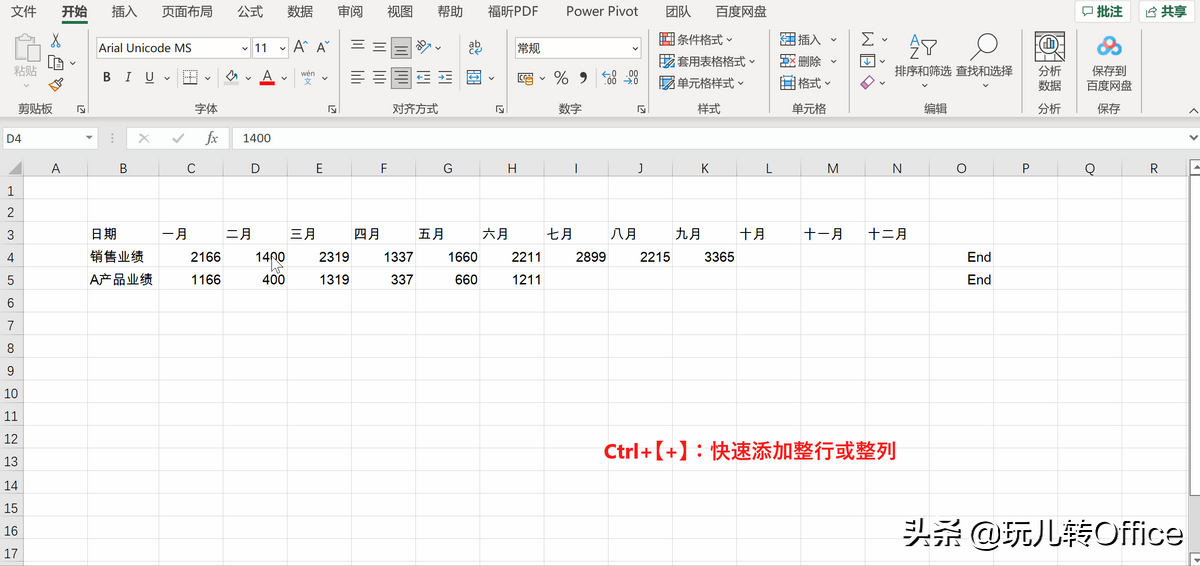1200x566 pixels.
Task: Open 排序和筛选 sort and filter
Action: [x=923, y=61]
